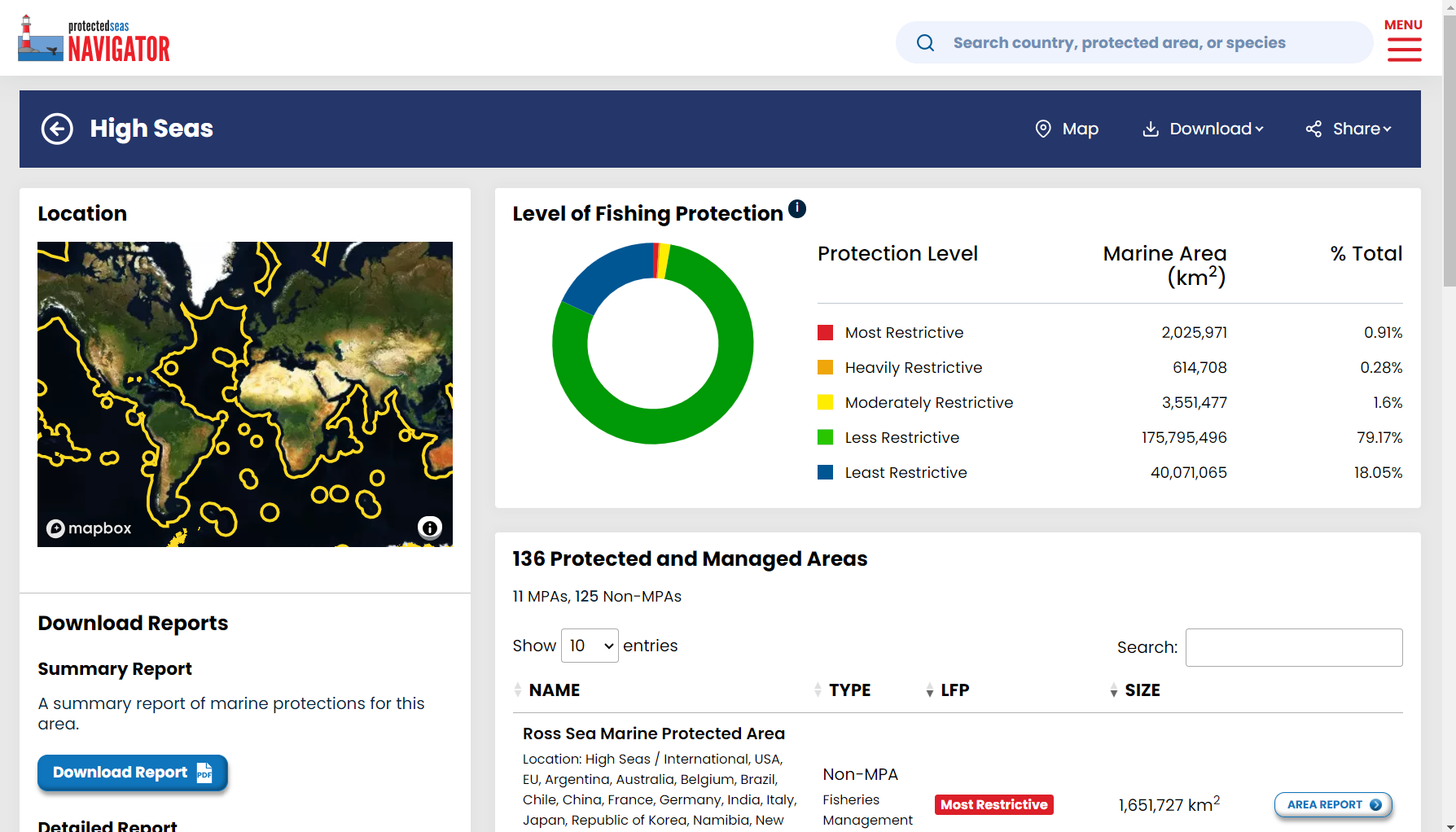1456x832 pixels.
Task: Click the info icon beside Level of Fishing Protection
Action: point(797,208)
